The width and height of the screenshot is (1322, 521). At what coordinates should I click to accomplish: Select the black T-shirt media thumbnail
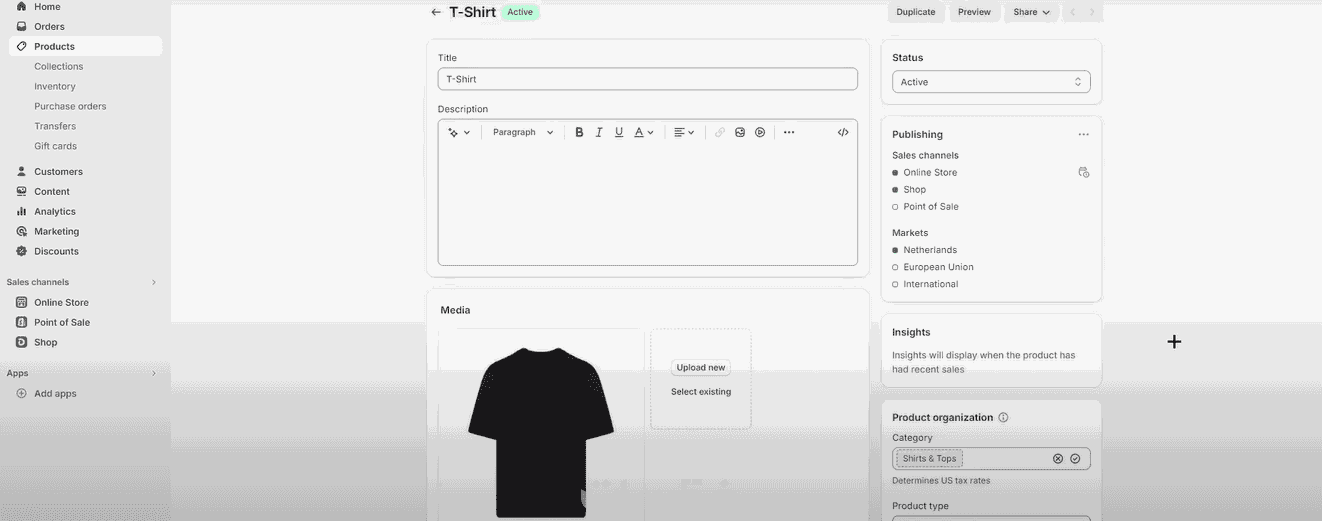coord(541,430)
